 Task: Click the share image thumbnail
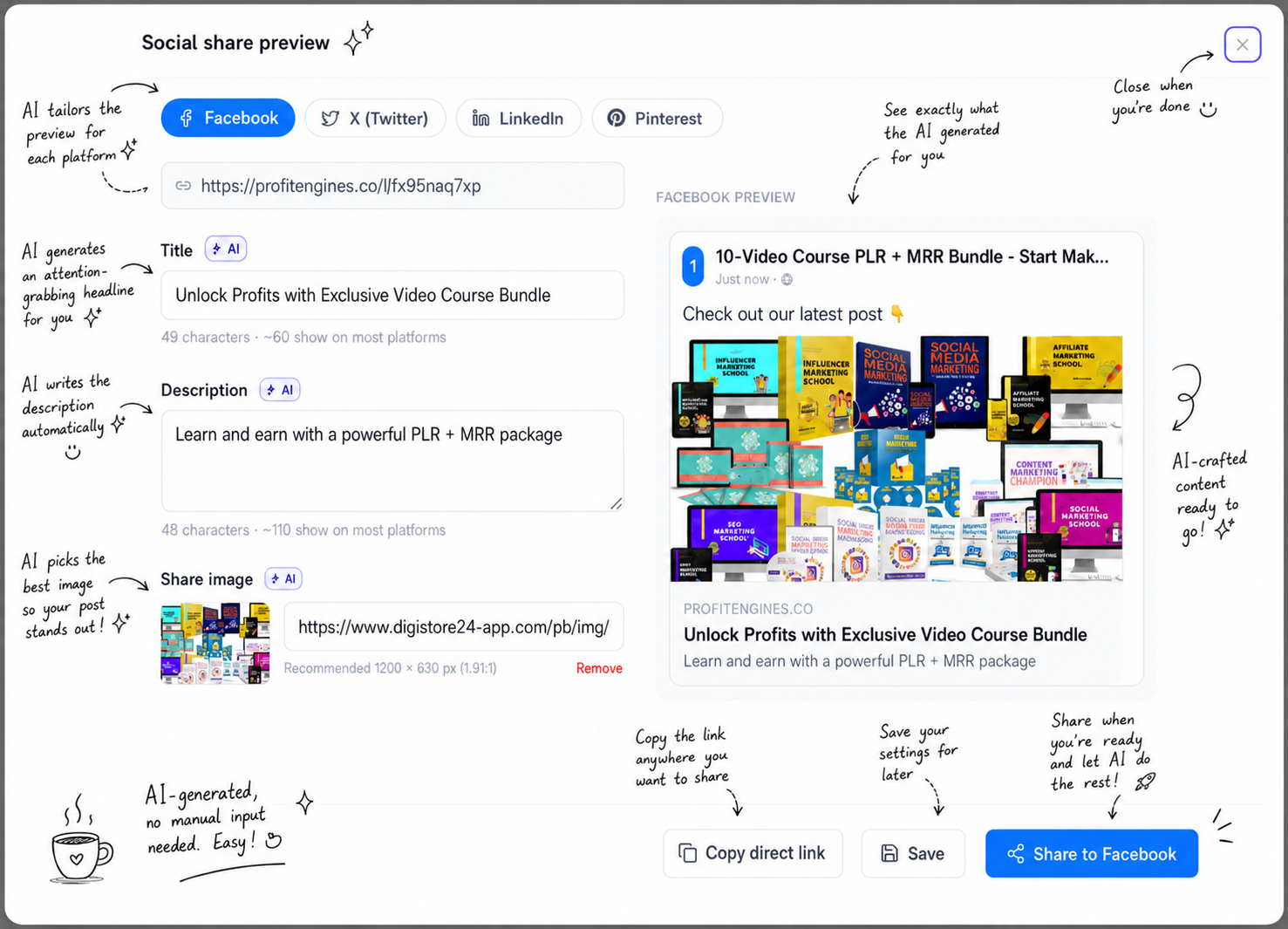point(215,643)
